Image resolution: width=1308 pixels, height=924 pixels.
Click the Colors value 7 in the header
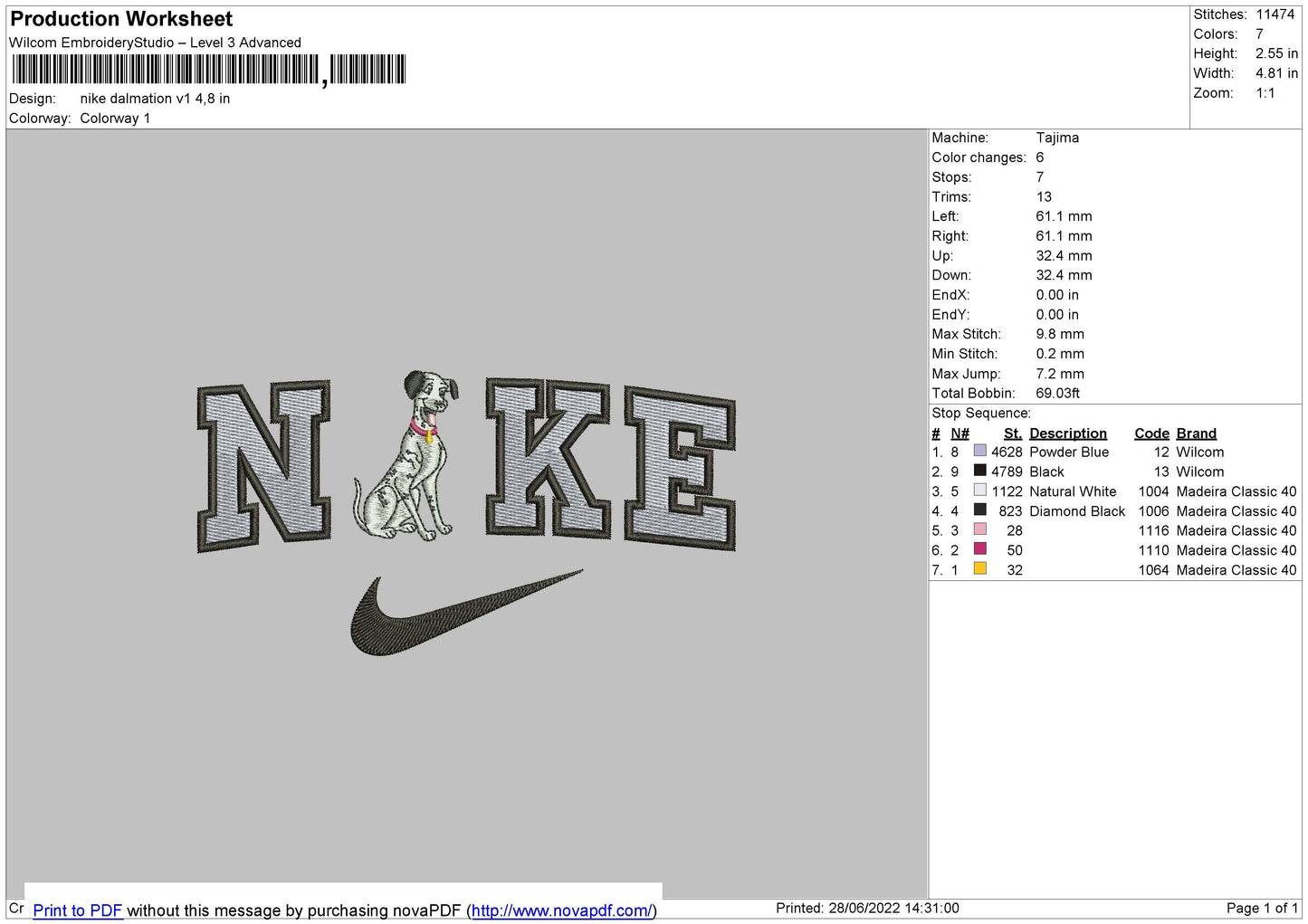point(1259,34)
